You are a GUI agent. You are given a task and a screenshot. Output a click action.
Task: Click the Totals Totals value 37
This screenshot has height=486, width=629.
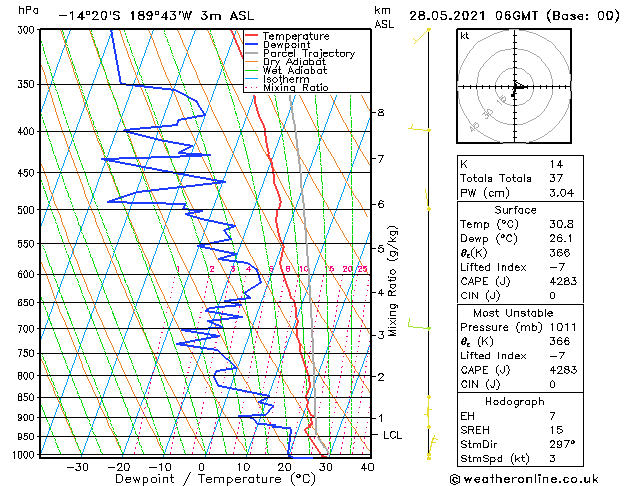coord(556,178)
